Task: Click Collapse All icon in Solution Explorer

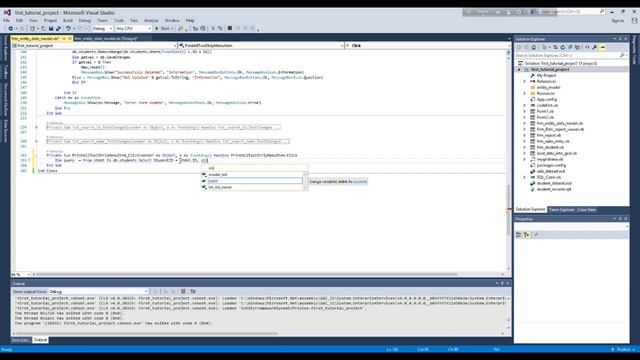Action: [570, 47]
